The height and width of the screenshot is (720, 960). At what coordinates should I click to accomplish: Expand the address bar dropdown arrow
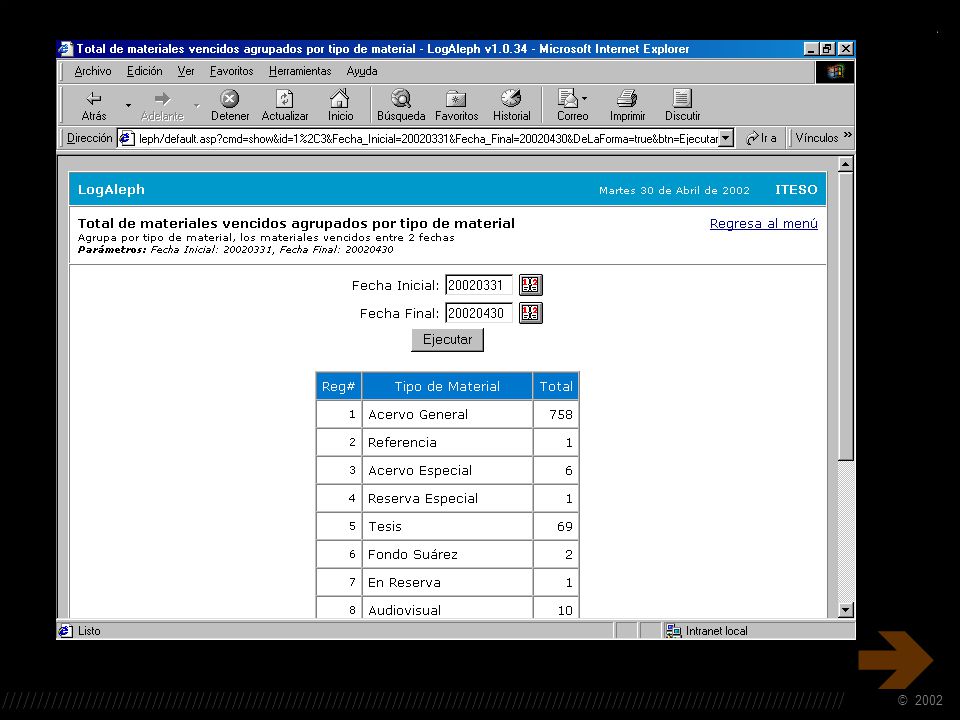coord(726,138)
